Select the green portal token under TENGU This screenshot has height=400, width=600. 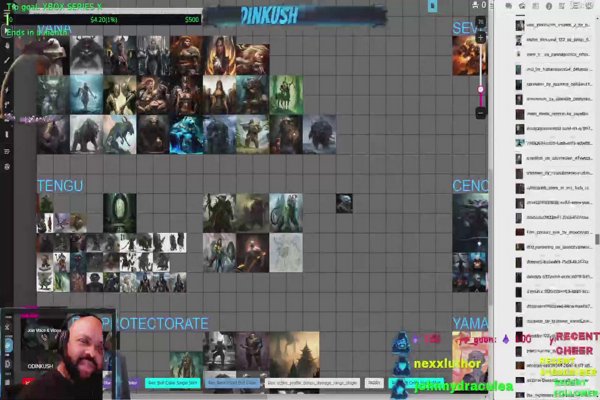[x=119, y=213]
